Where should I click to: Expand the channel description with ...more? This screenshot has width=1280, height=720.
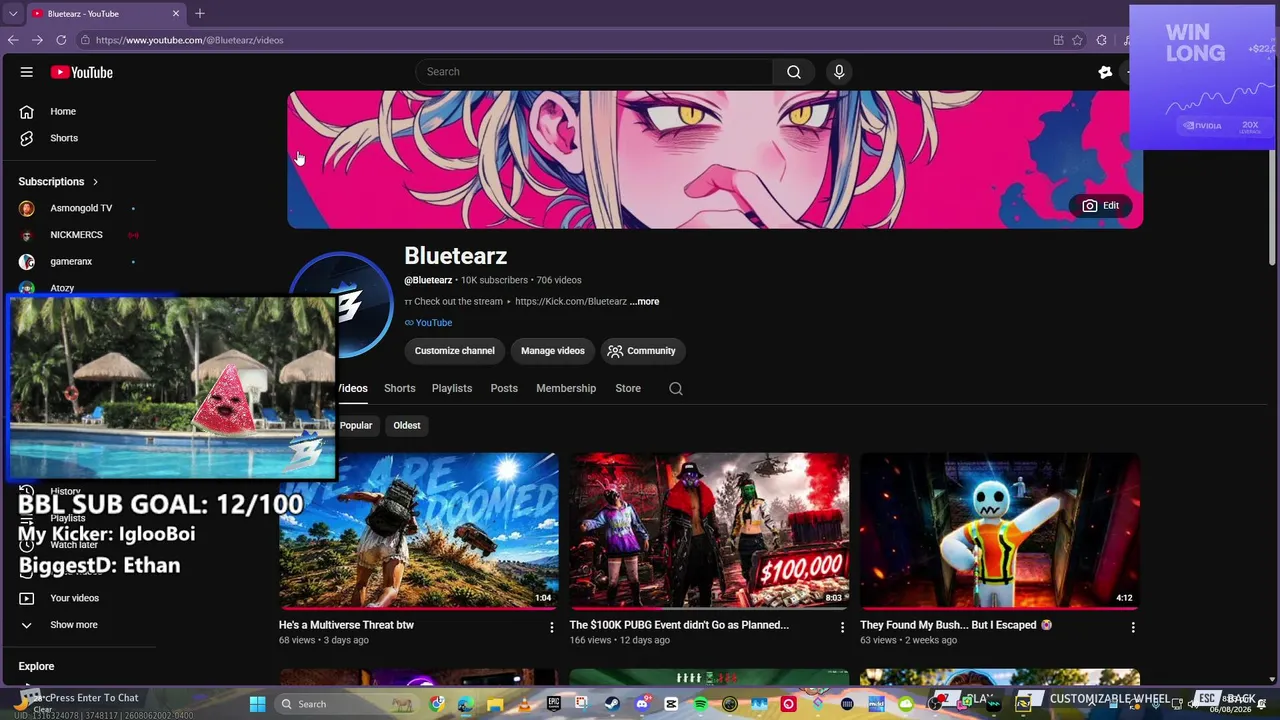(x=645, y=301)
